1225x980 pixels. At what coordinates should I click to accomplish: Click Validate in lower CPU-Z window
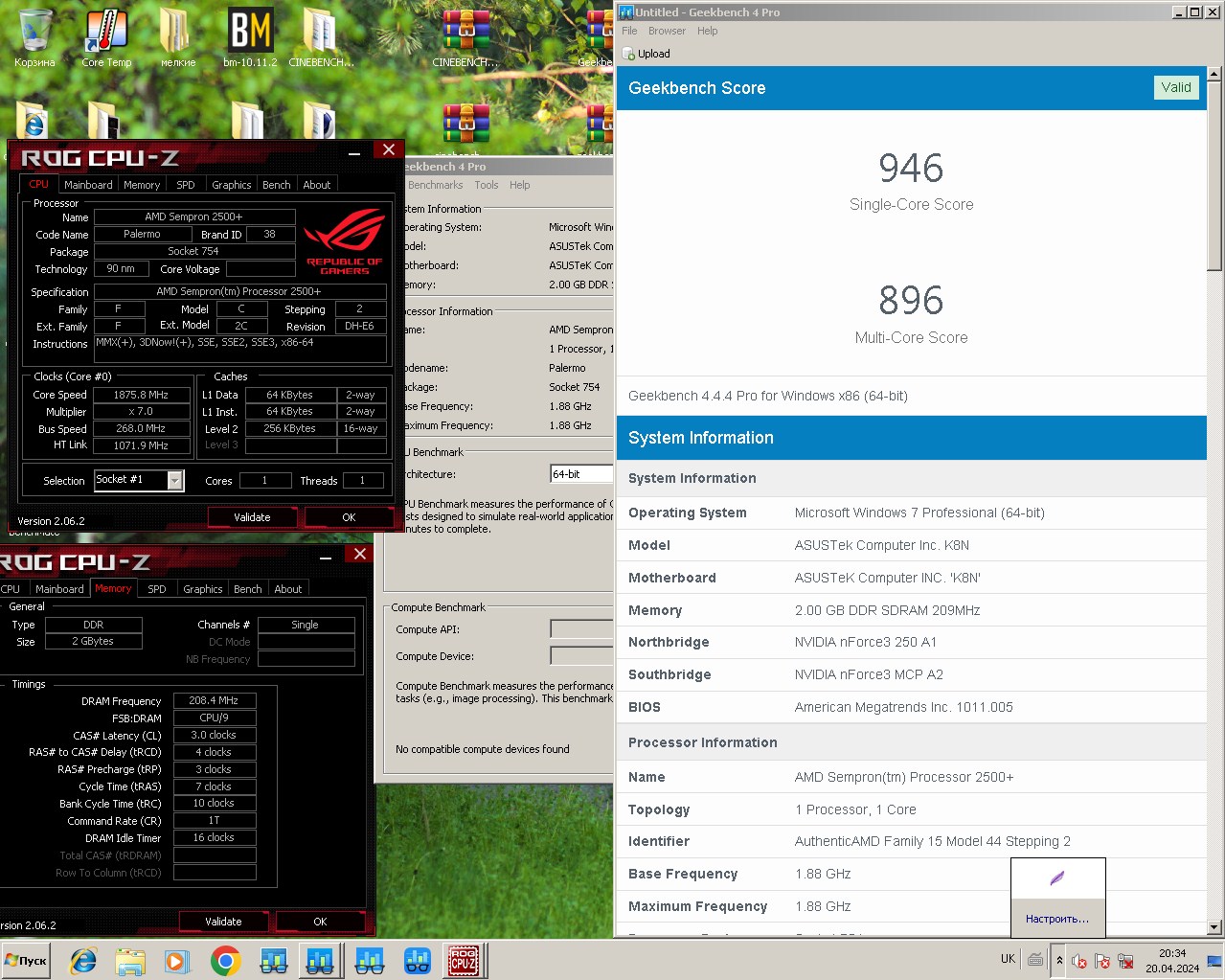point(223,922)
